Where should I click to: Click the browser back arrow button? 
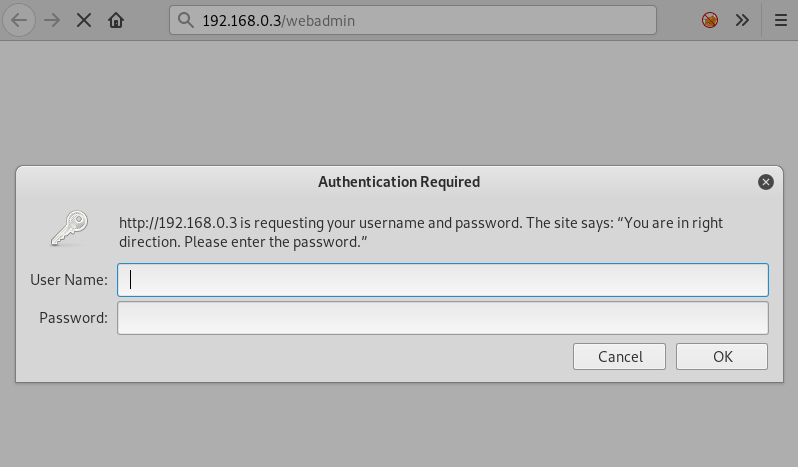[19, 20]
